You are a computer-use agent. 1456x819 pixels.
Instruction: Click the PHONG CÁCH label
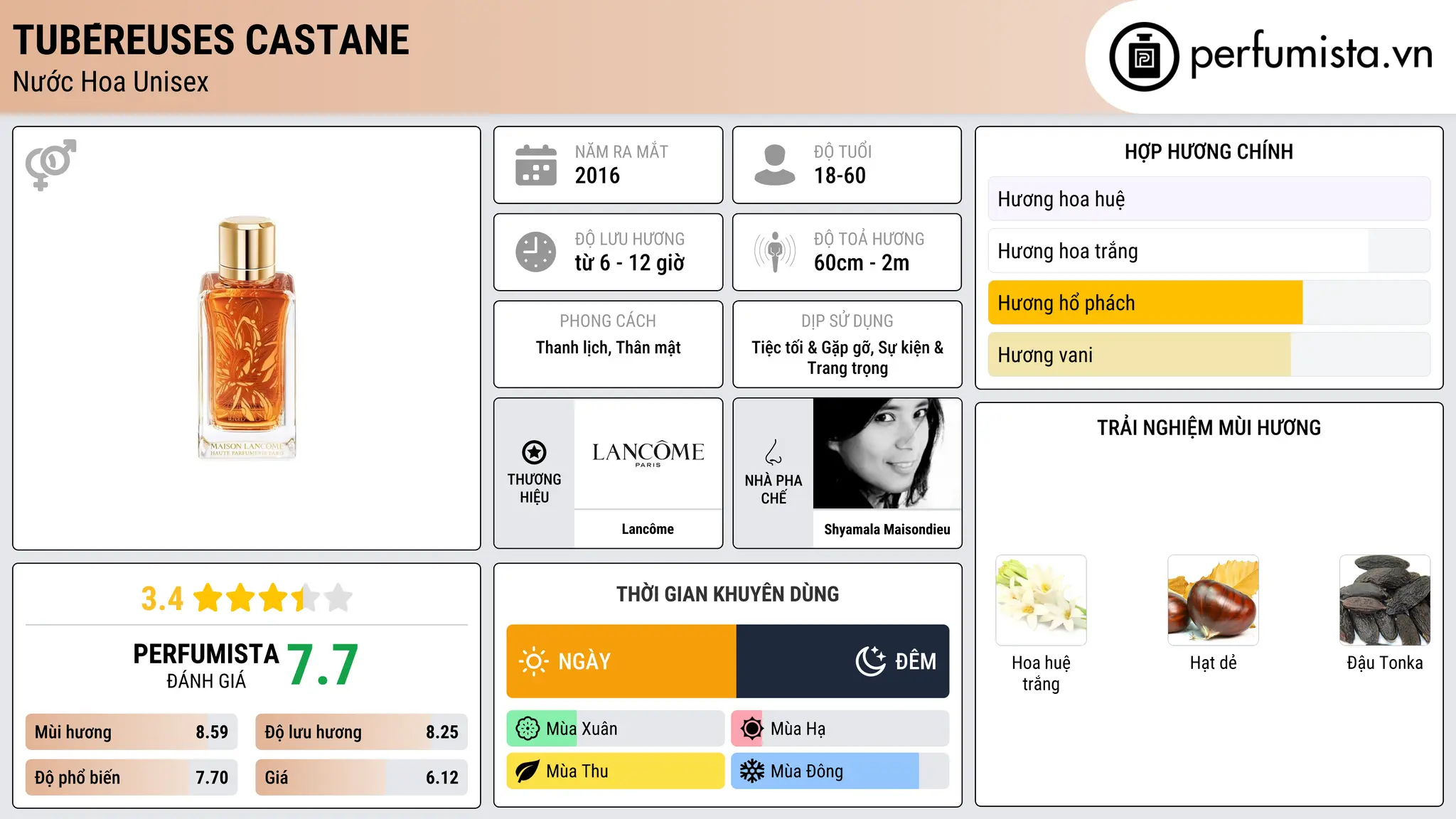pyautogui.click(x=608, y=321)
